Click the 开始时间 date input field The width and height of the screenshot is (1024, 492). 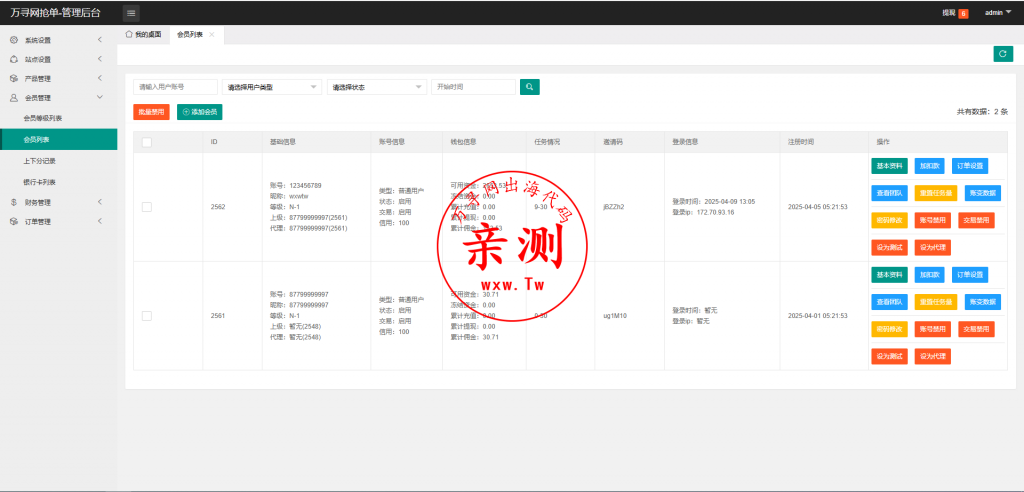pyautogui.click(x=473, y=87)
